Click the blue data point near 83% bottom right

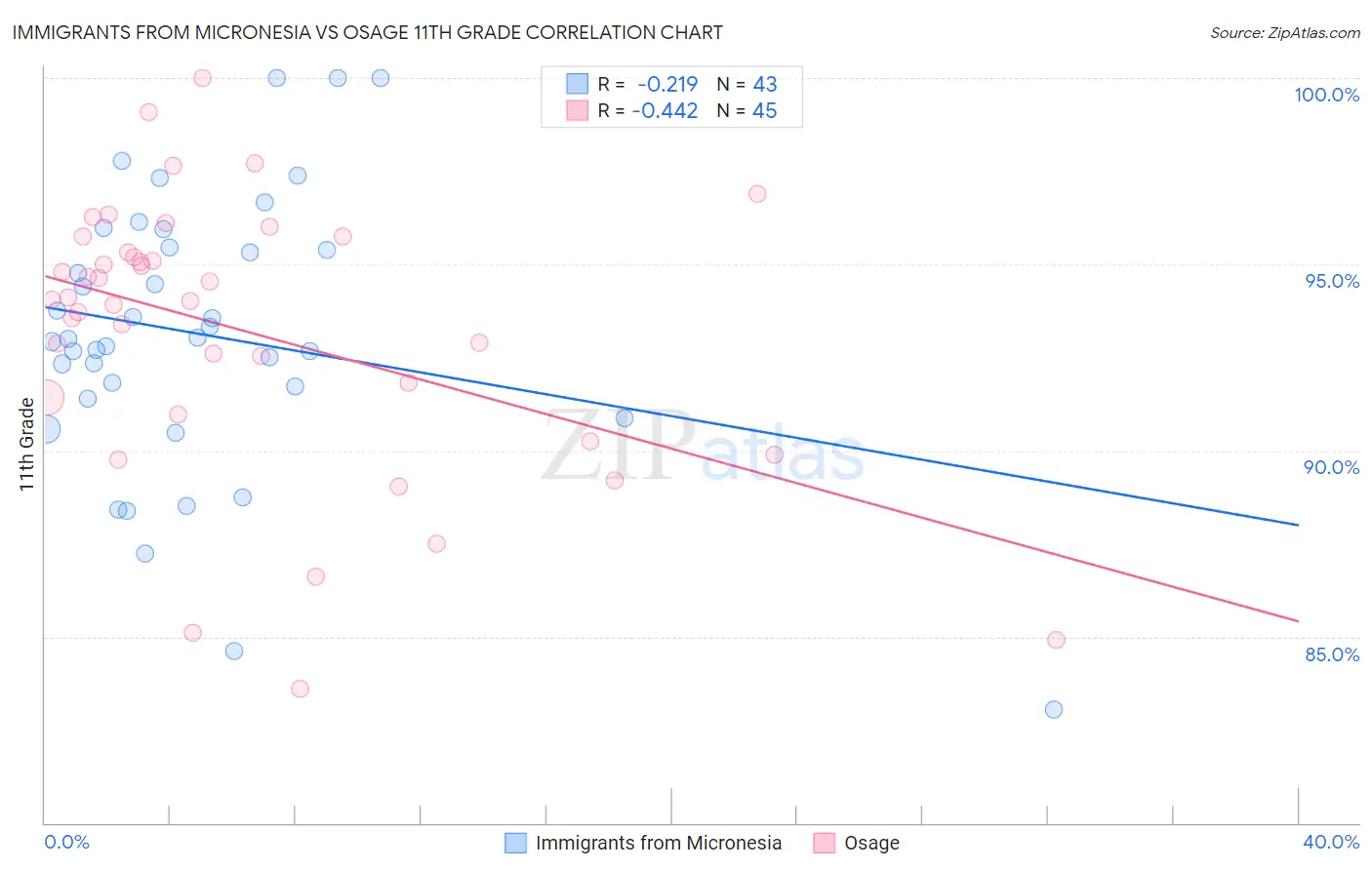[x=1054, y=709]
